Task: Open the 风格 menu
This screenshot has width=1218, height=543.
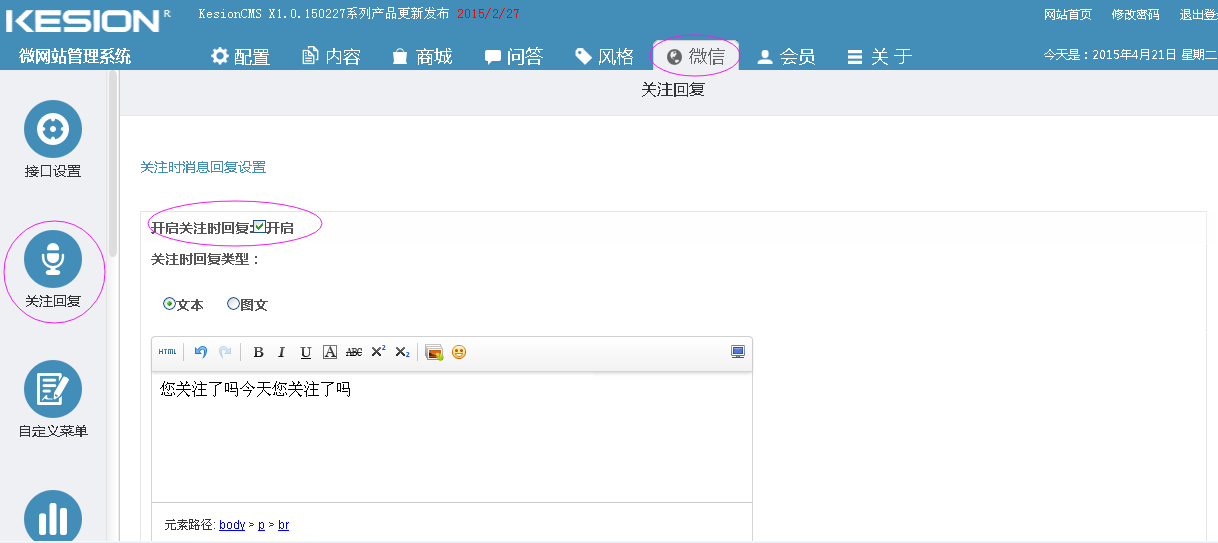Action: click(x=605, y=57)
